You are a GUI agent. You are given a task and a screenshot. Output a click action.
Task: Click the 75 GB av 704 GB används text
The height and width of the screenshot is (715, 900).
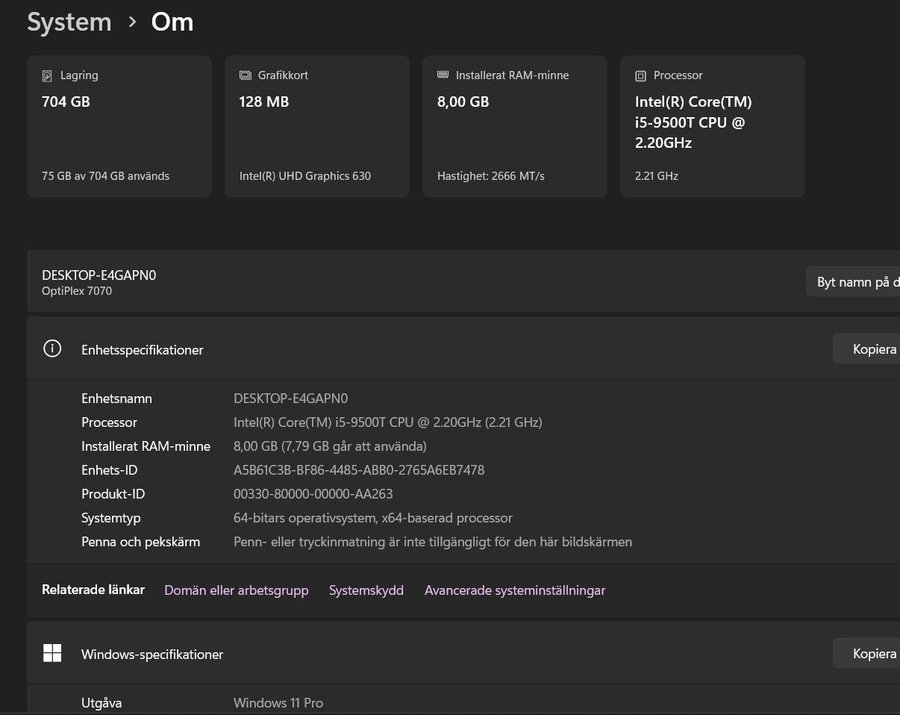click(x=106, y=176)
